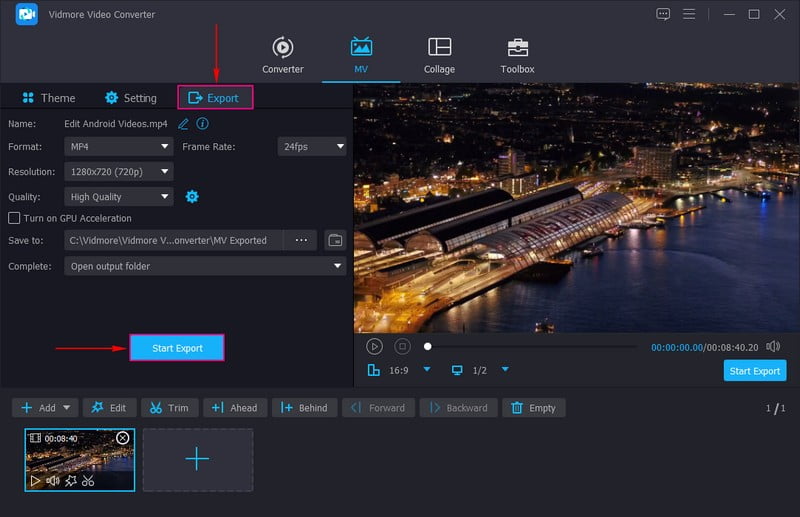
Task: Click the playback progress slider handle
Action: coord(428,346)
